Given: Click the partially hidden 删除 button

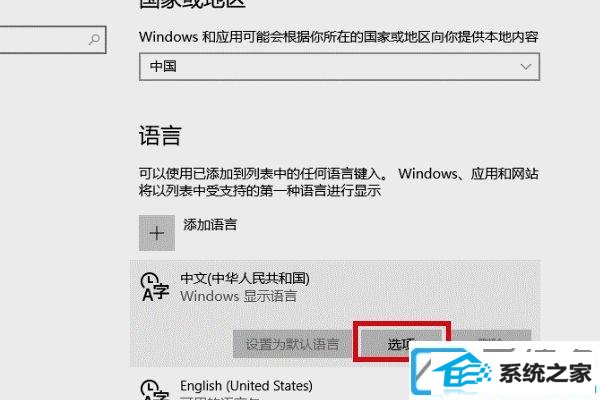Looking at the screenshot, I should (x=492, y=338).
